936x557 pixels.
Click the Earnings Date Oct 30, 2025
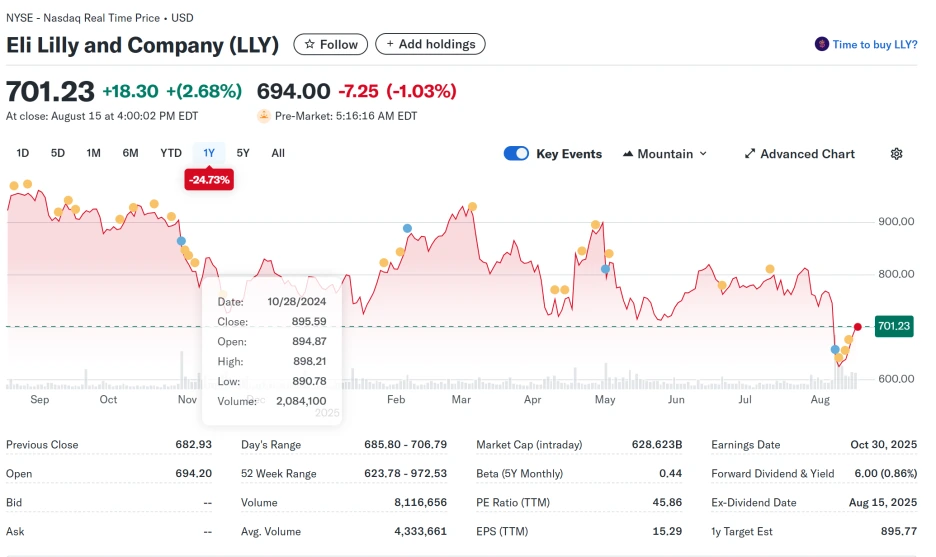[883, 445]
